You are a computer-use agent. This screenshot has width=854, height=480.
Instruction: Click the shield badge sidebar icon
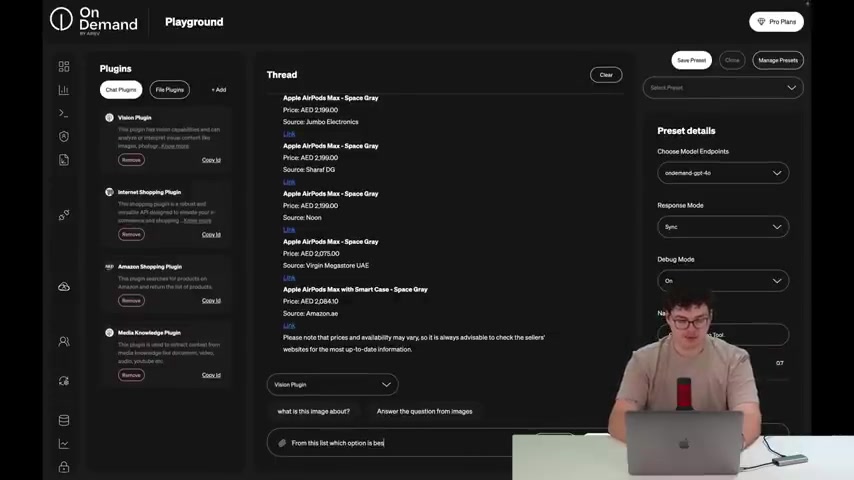[x=64, y=136]
